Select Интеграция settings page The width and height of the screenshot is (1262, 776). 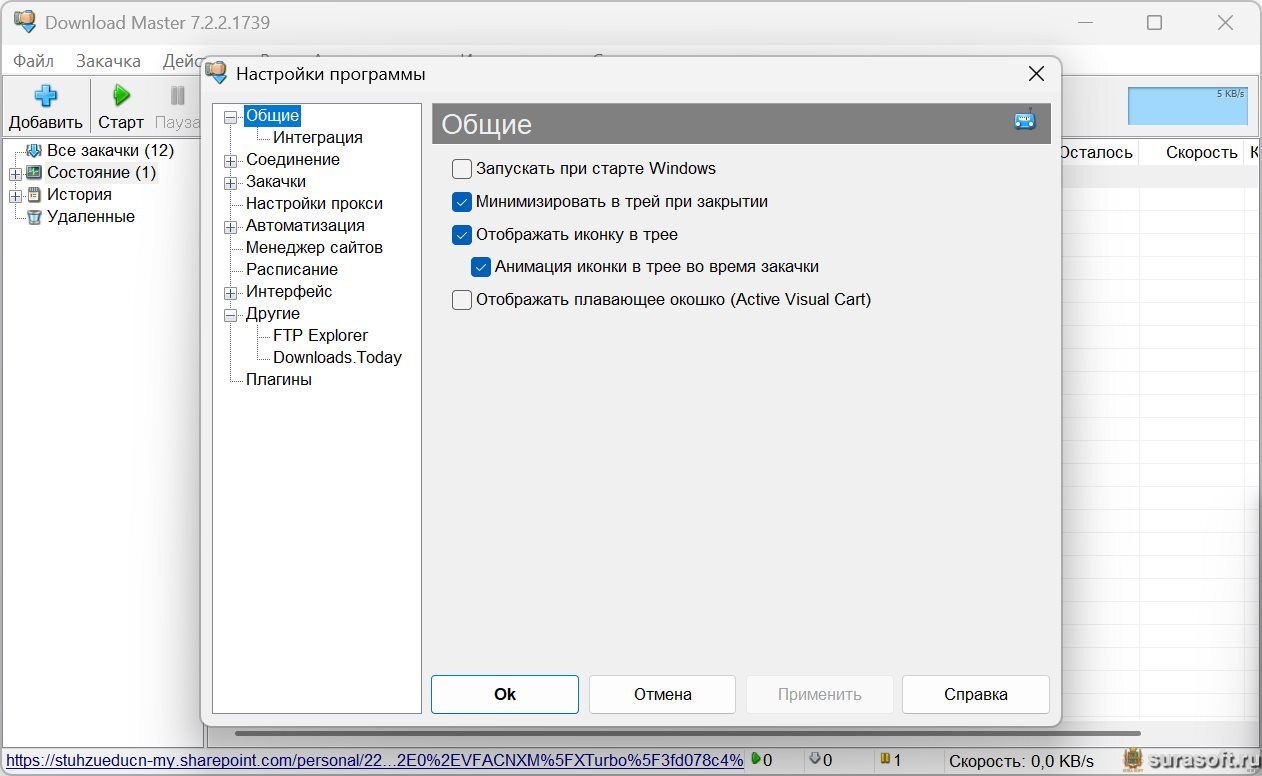click(x=318, y=138)
